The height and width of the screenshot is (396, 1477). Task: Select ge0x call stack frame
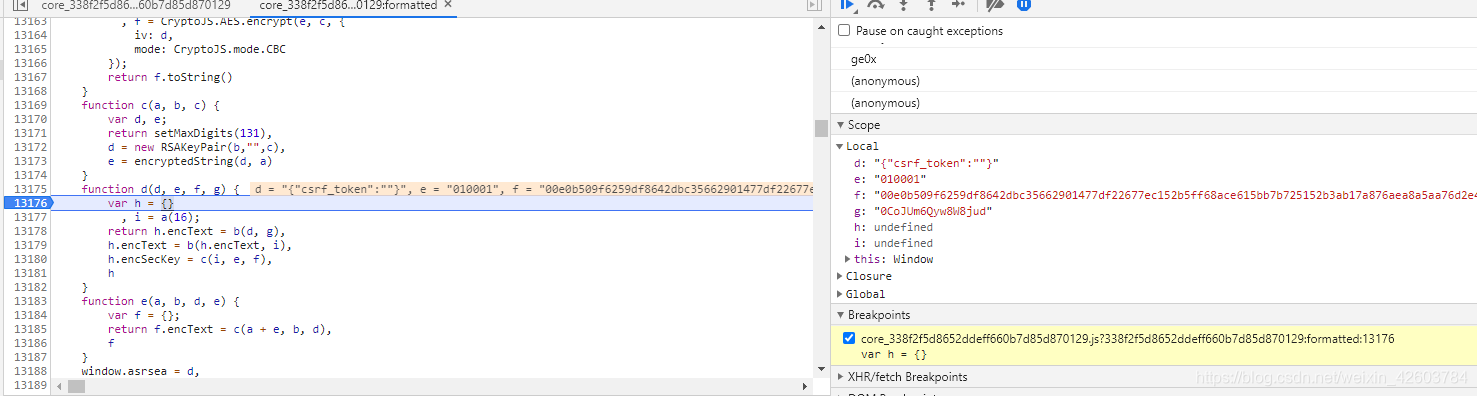pyautogui.click(x=1154, y=59)
